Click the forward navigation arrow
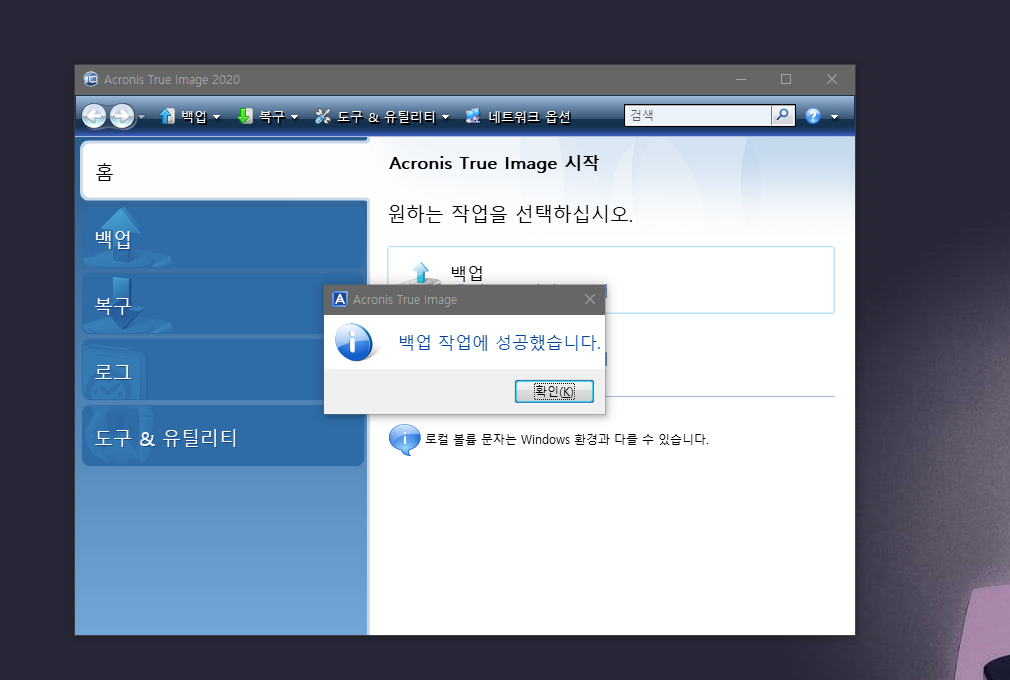 pyautogui.click(x=122, y=116)
